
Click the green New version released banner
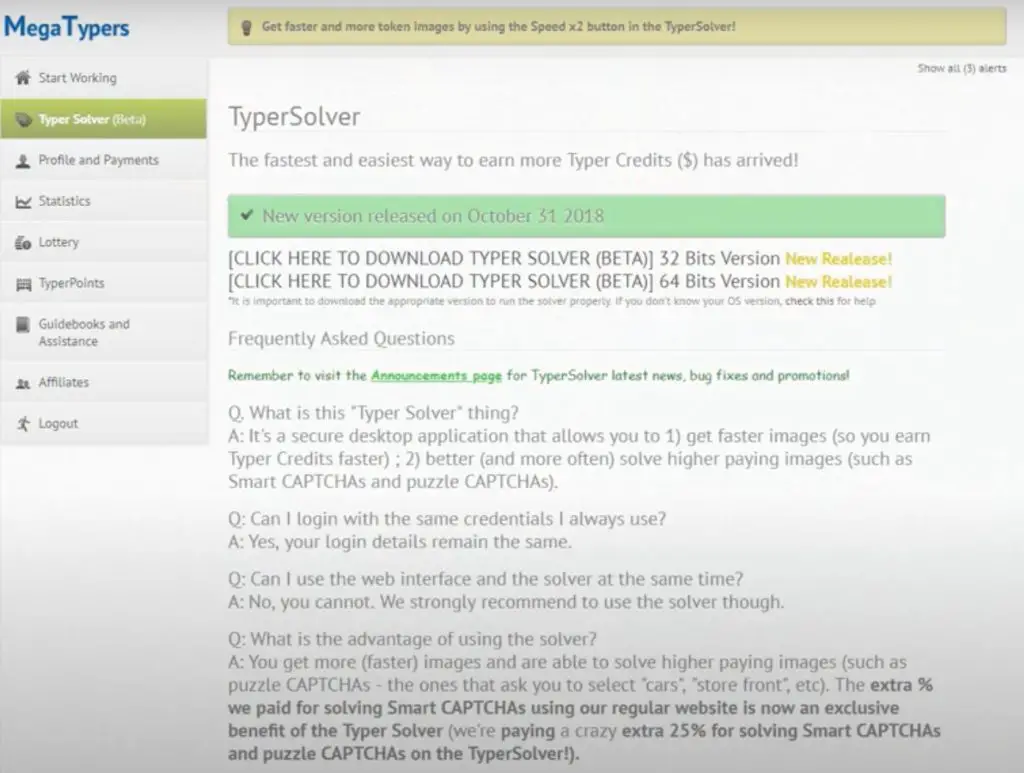pos(586,216)
